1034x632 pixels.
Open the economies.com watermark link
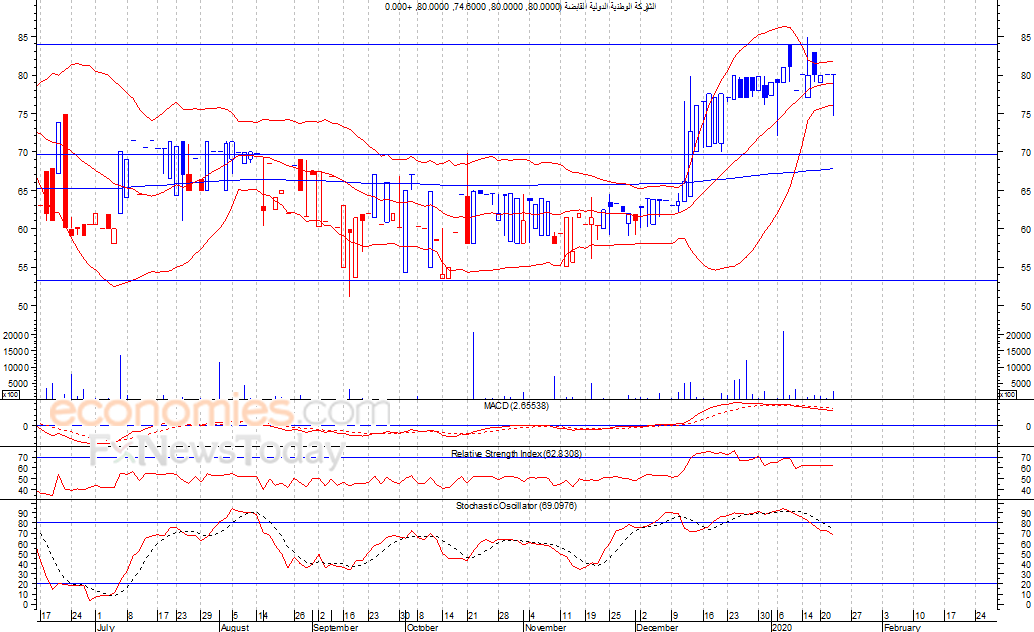219,410
